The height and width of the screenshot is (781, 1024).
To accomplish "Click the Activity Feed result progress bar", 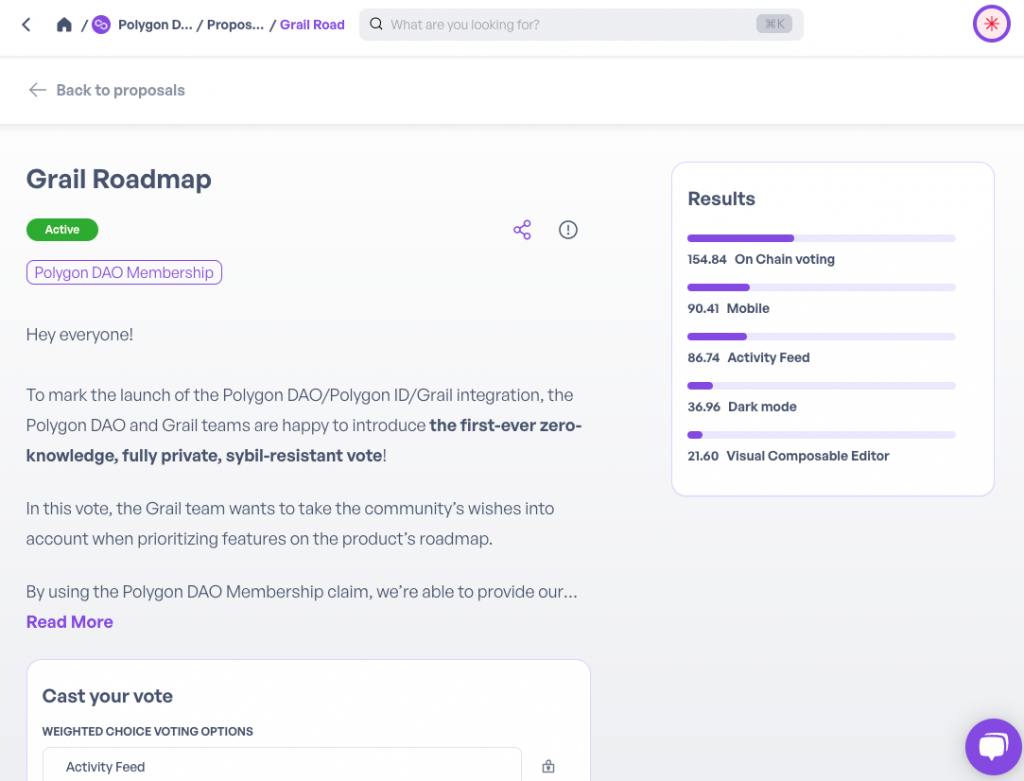I will (x=822, y=337).
